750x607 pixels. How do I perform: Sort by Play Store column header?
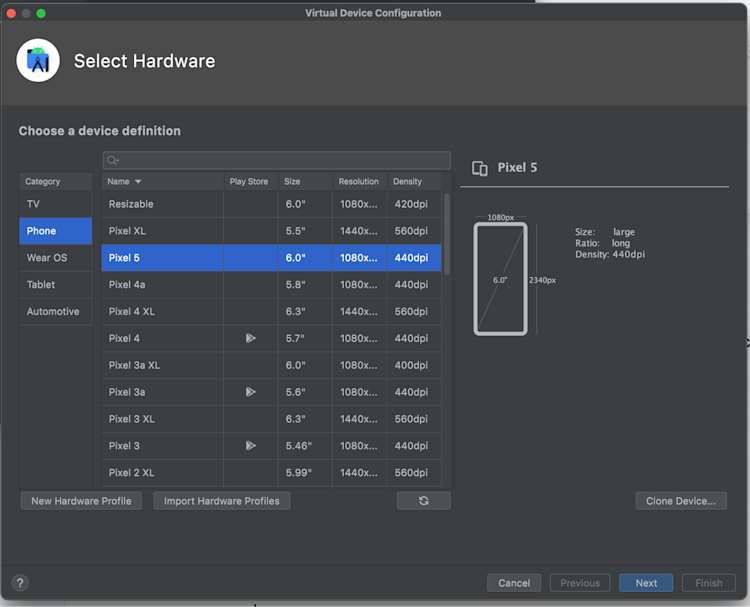pyautogui.click(x=249, y=182)
